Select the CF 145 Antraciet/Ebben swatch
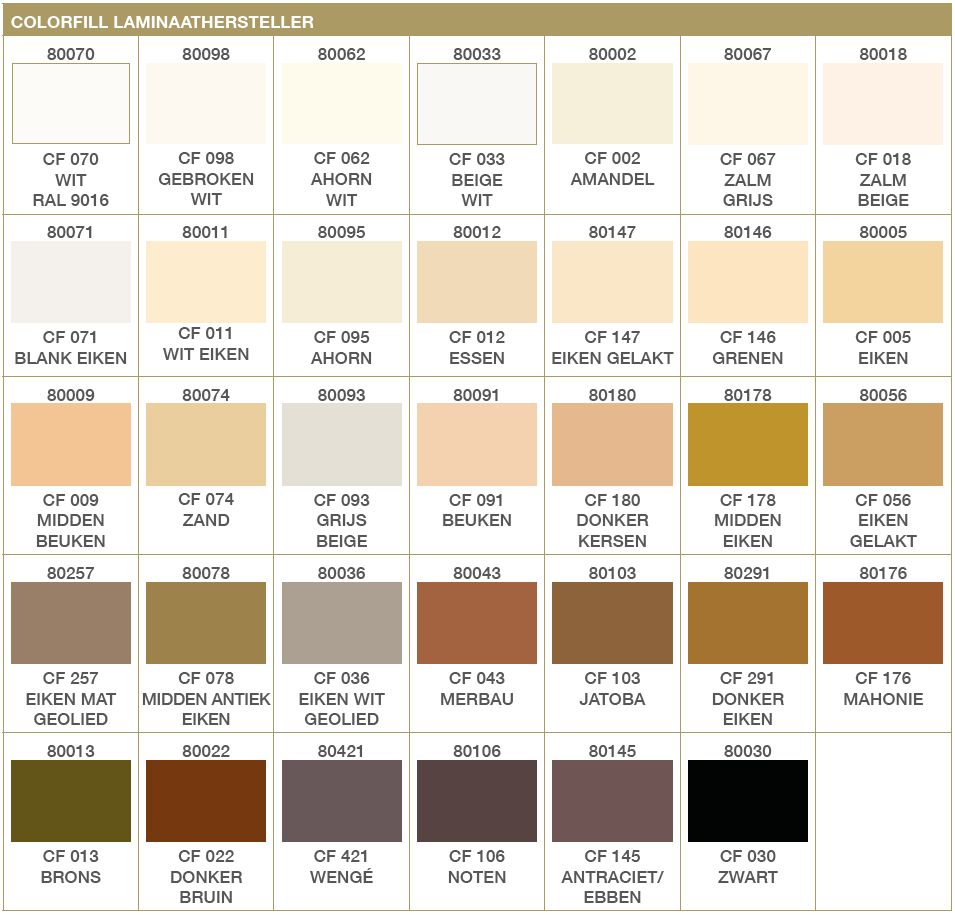The width and height of the screenshot is (955, 915). click(612, 801)
